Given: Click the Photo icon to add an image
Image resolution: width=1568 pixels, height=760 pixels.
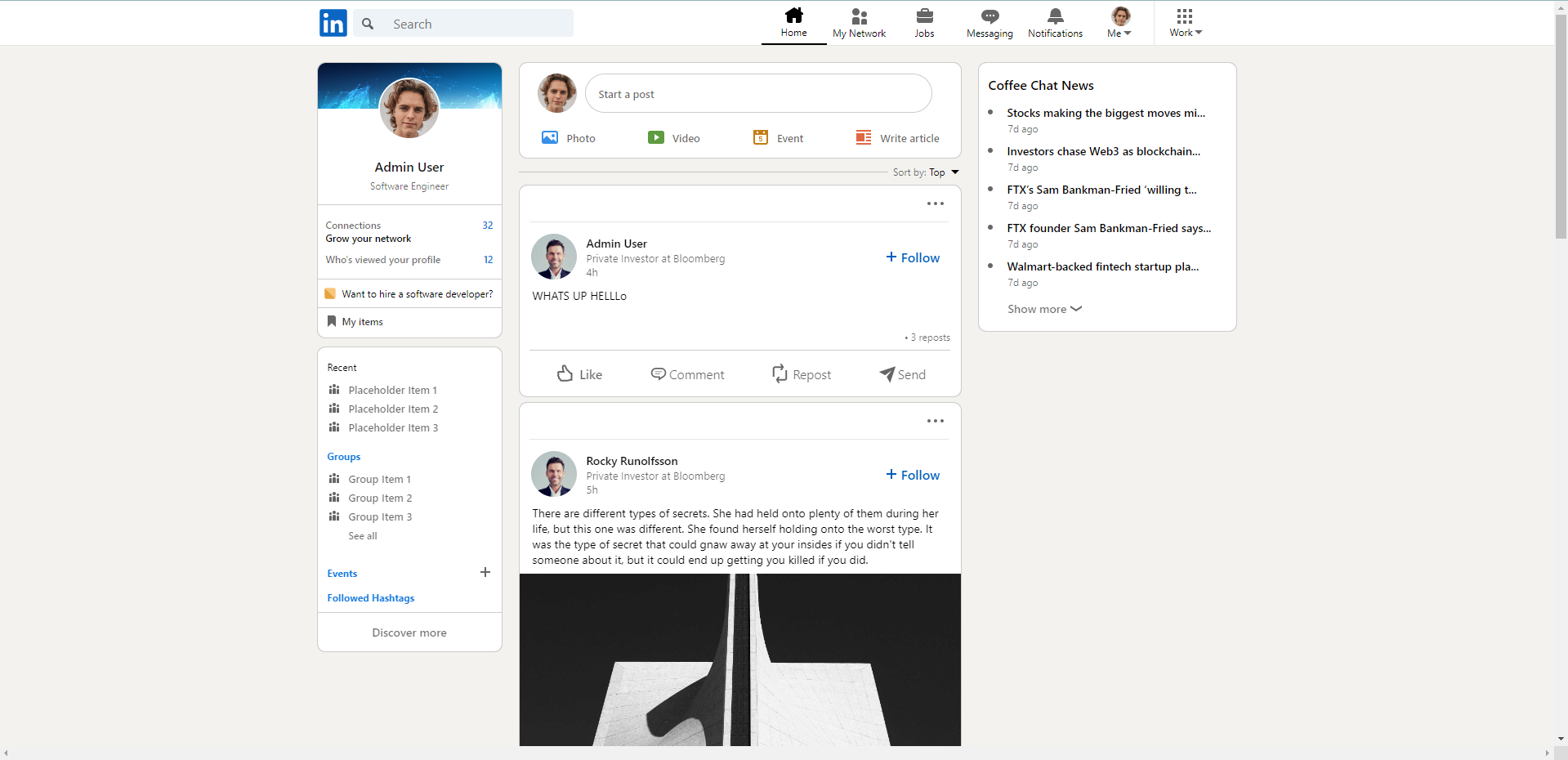Looking at the screenshot, I should 551,137.
